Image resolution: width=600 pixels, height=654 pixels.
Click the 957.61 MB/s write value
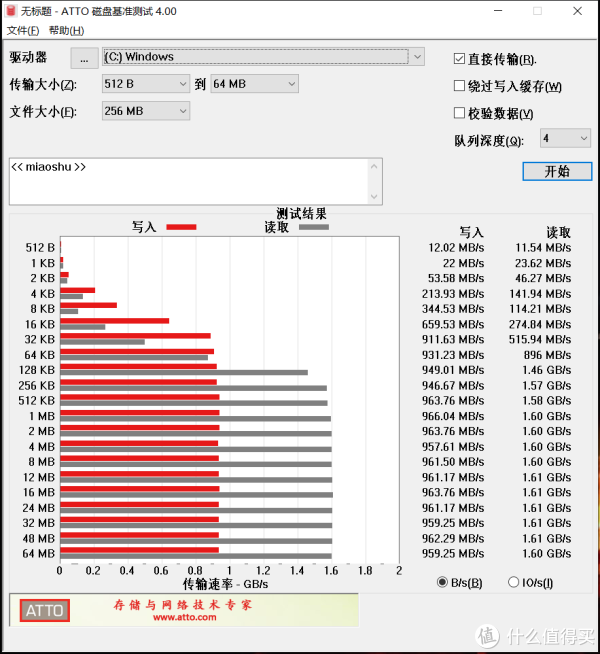tap(453, 447)
